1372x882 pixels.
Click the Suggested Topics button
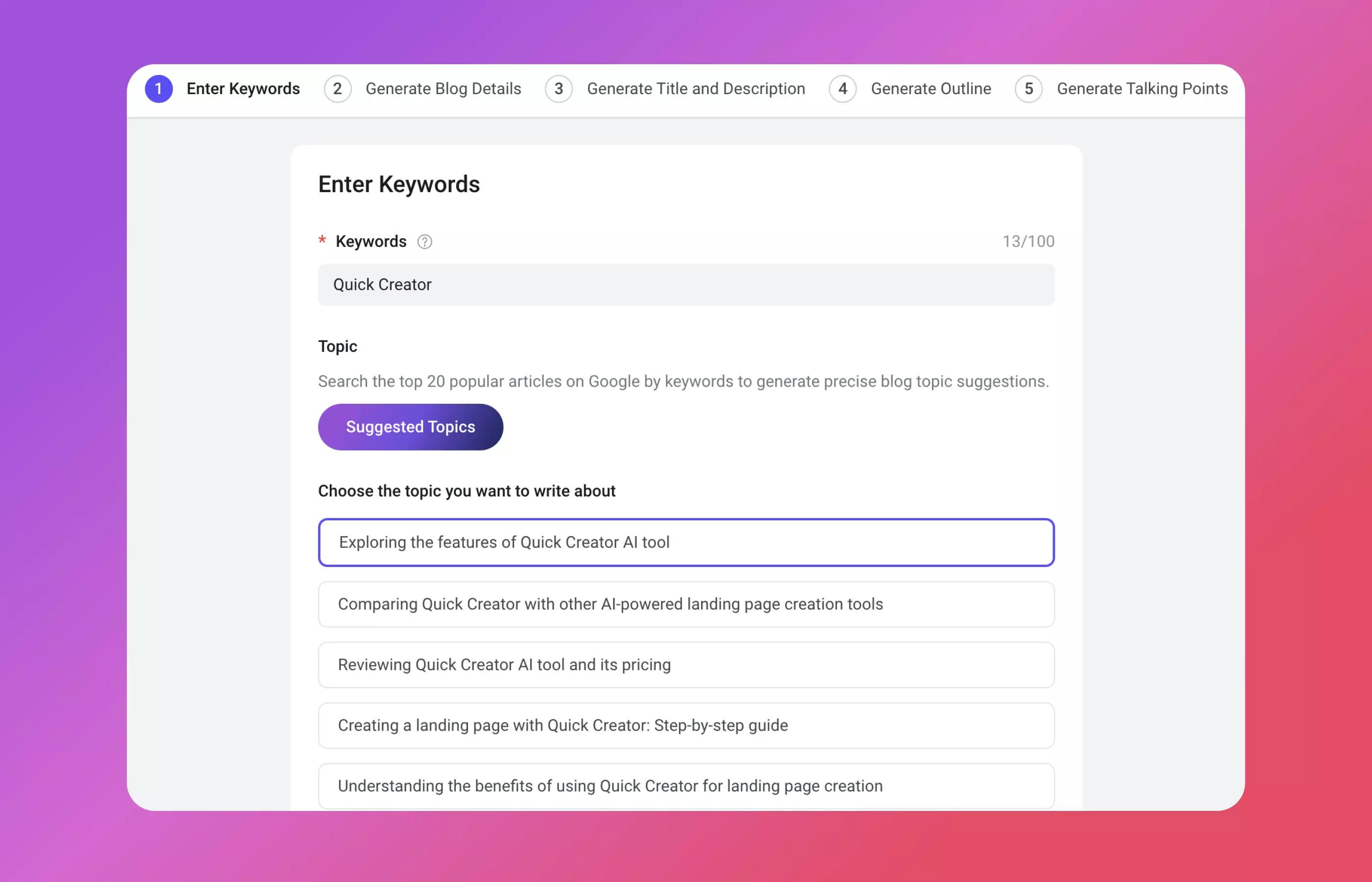point(410,427)
